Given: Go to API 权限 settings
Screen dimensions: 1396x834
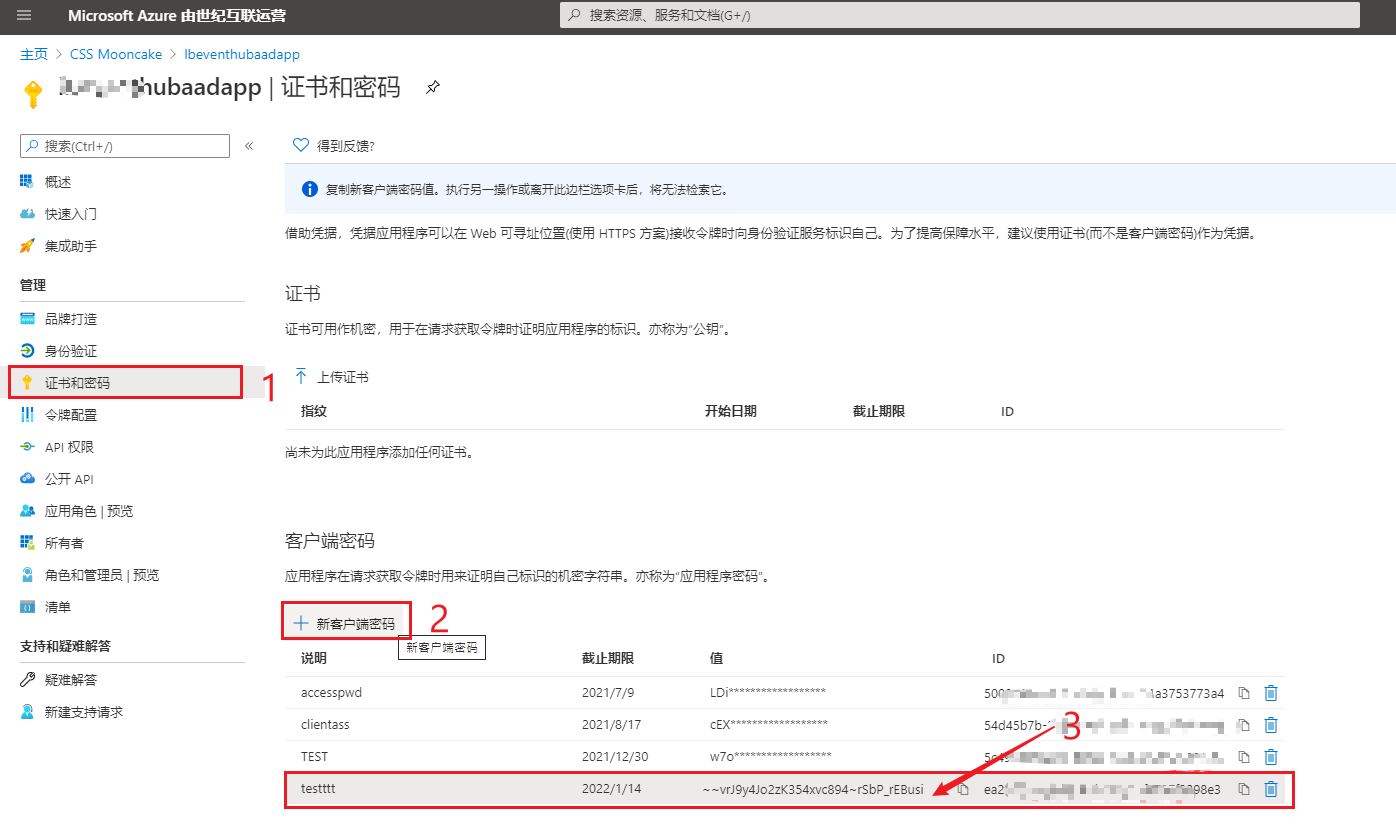Looking at the screenshot, I should [x=69, y=447].
